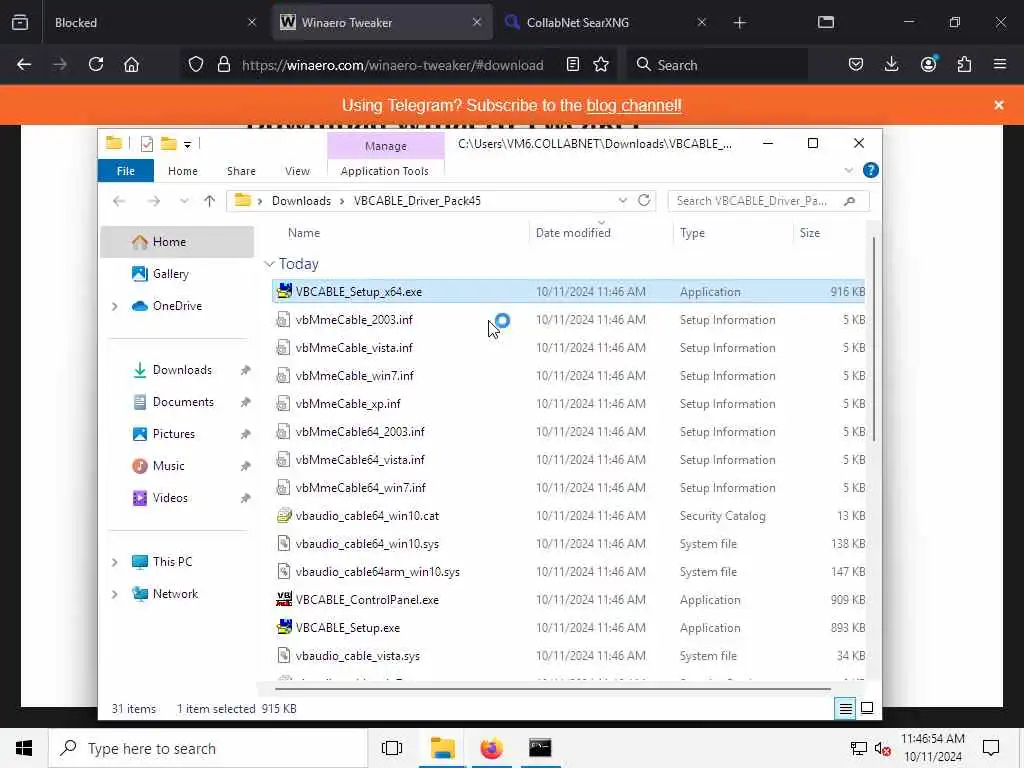Open the Home ribbon tab

pos(182,170)
